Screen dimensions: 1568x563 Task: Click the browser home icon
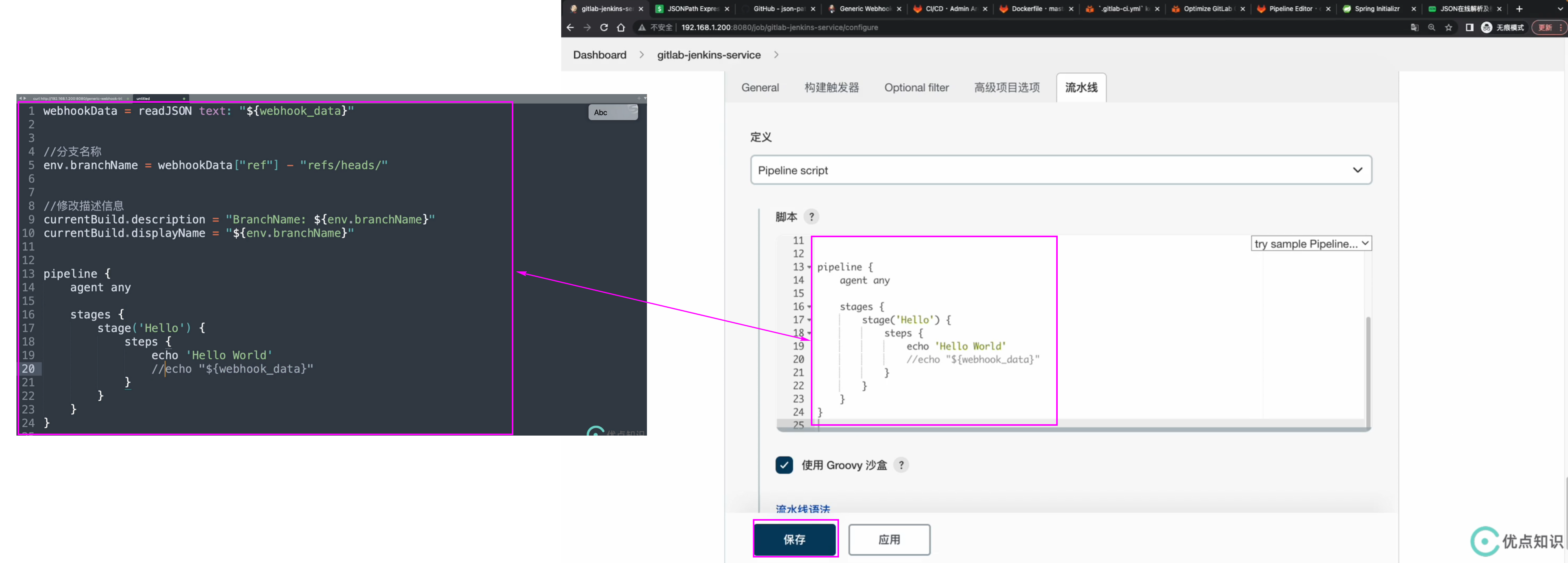(x=621, y=27)
